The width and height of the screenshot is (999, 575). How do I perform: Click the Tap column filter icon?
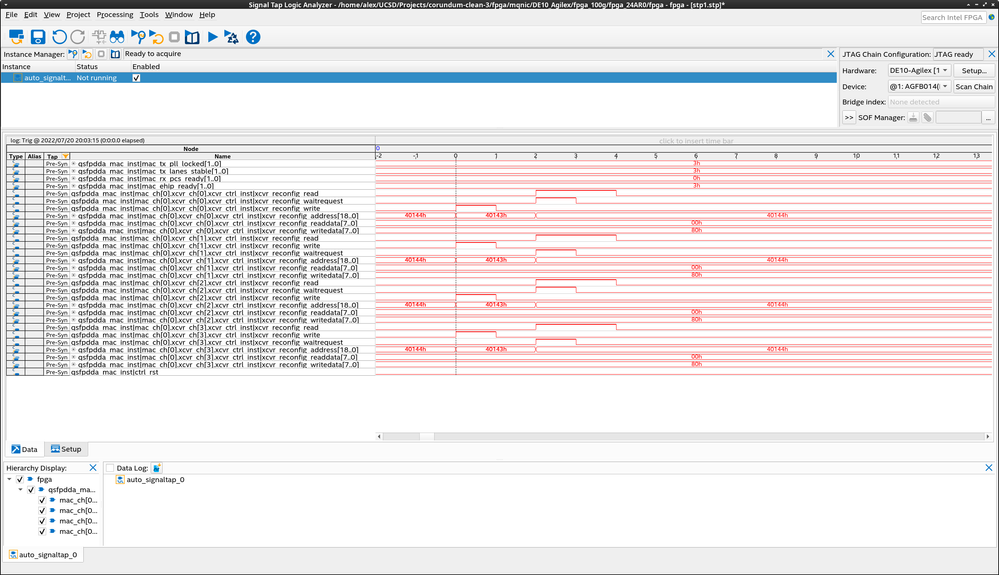pos(65,157)
